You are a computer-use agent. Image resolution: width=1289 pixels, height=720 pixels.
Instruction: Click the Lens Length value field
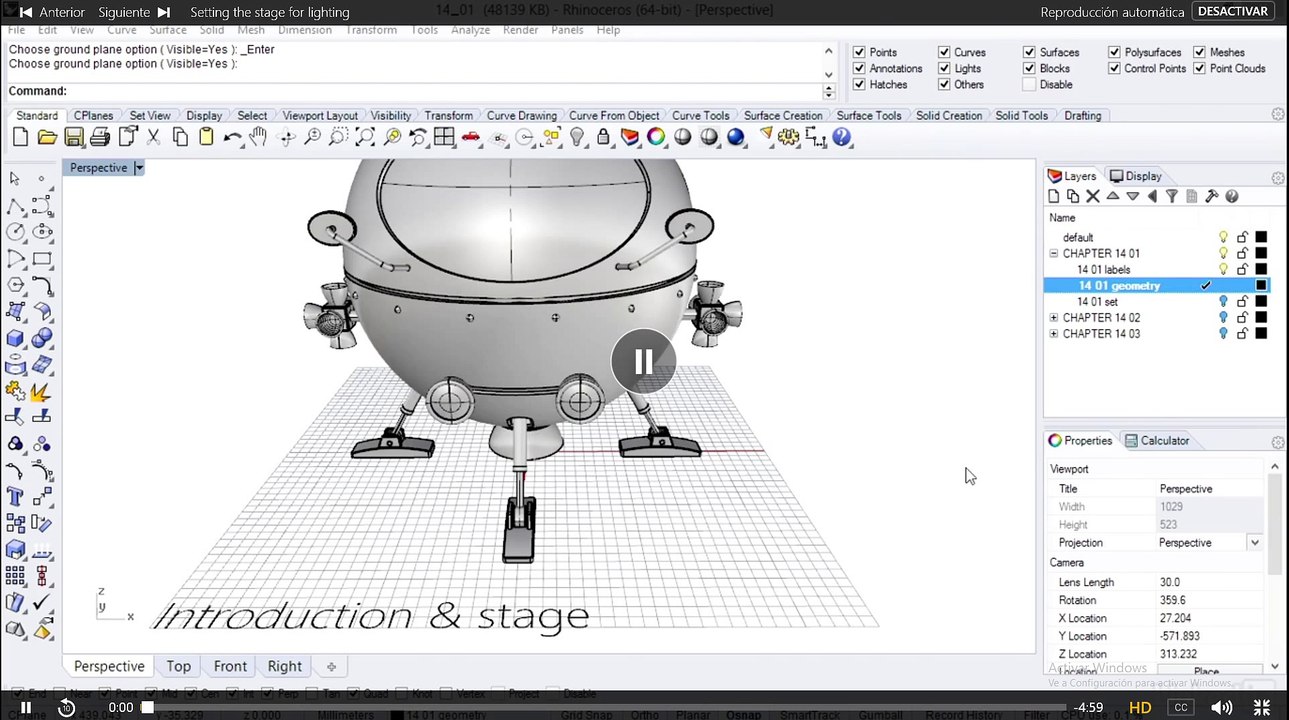[x=1210, y=582]
